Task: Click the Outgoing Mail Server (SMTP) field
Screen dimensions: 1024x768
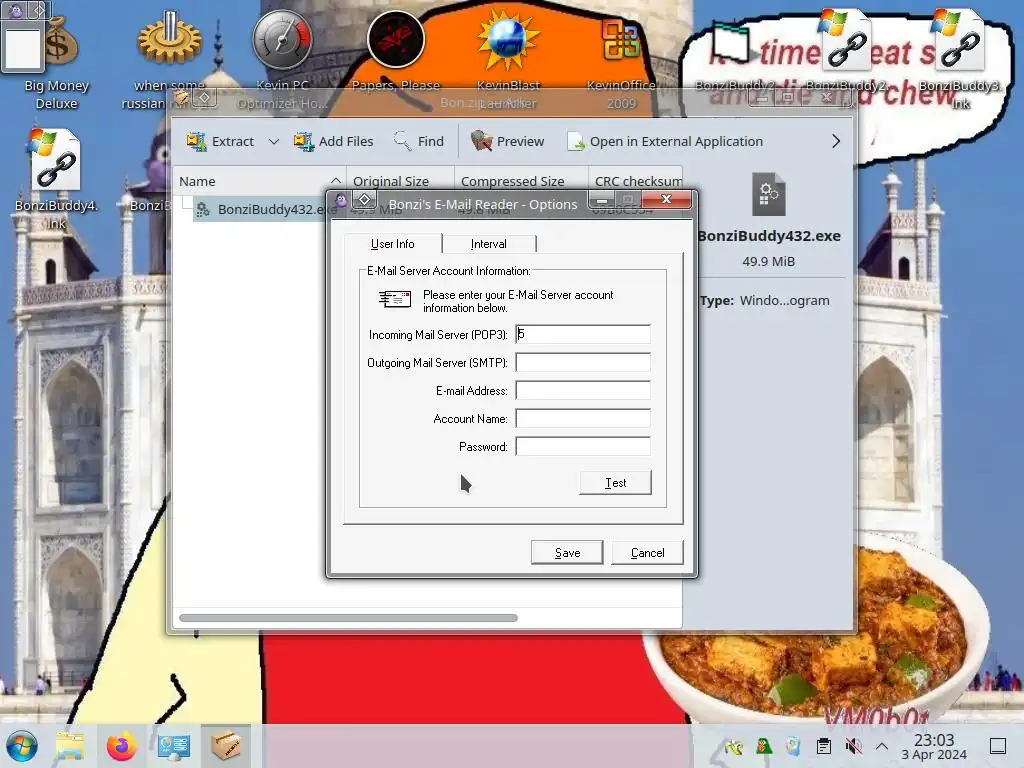Action: pyautogui.click(x=583, y=362)
